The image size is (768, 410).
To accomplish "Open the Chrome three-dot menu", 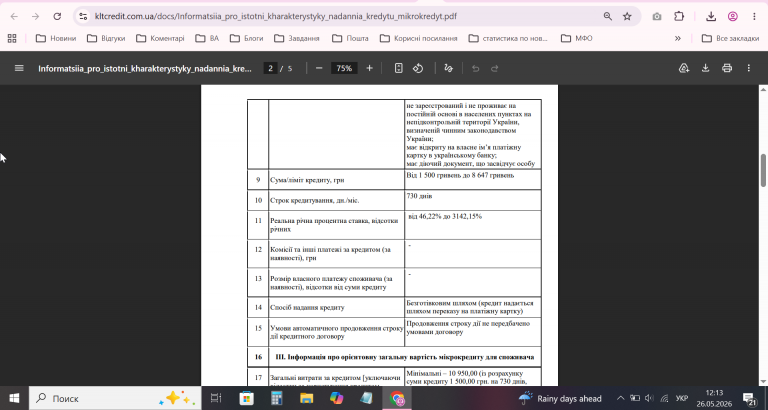I will (x=754, y=16).
